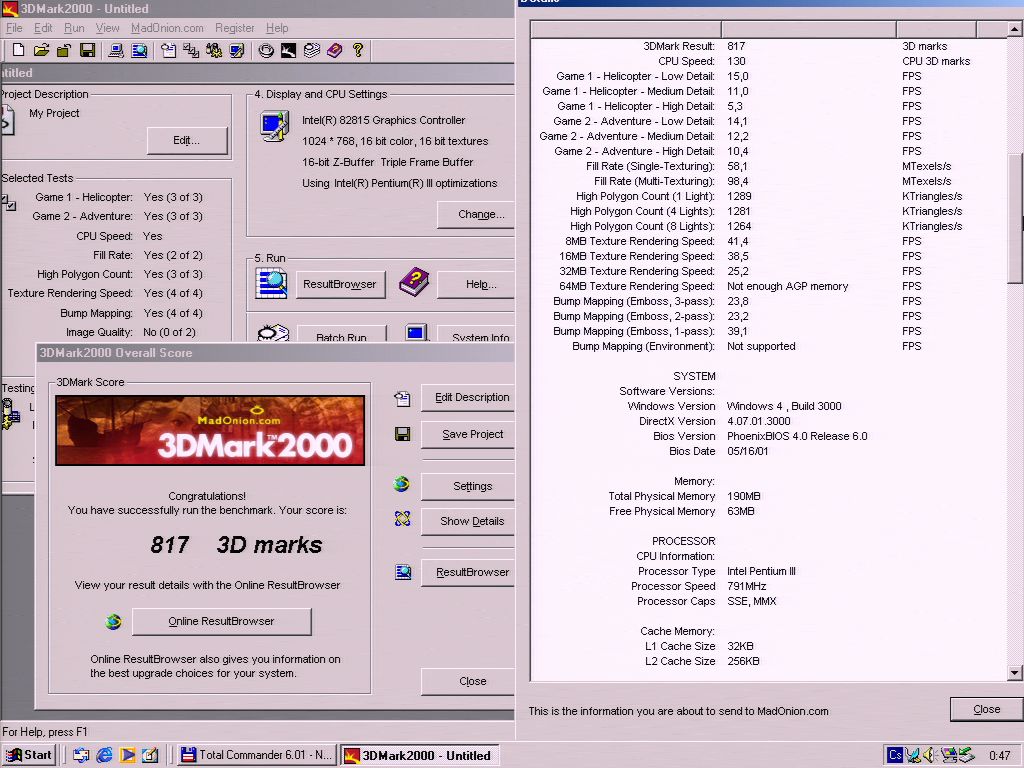Open ResultBrowser from the main toolbar icon
Screen dimensions: 1024x768
[139, 50]
